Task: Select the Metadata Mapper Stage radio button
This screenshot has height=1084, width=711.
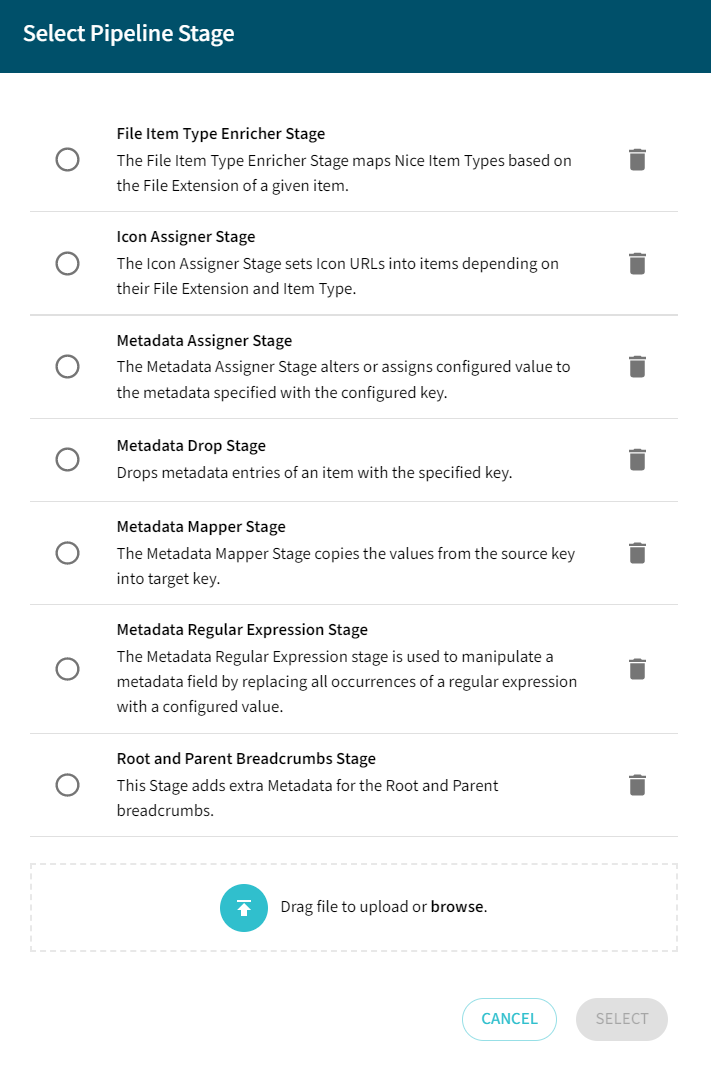Action: point(67,553)
